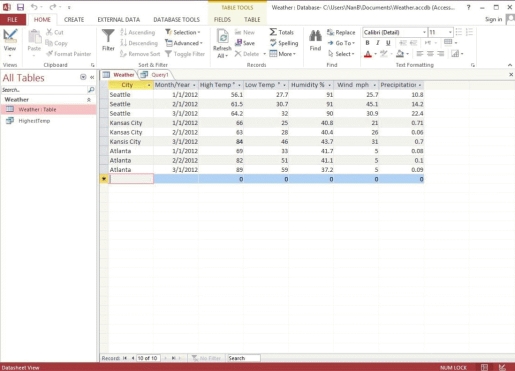Screen dimensions: 515x371
Task: Select the Totals sigma icon
Action: click(273, 32)
